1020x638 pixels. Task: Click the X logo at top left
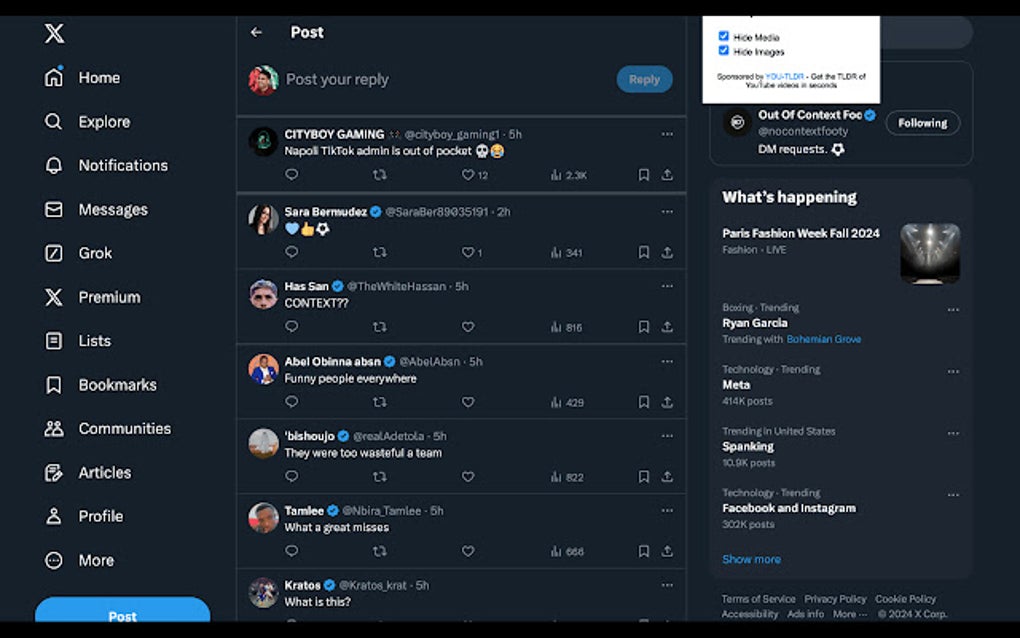(54, 33)
